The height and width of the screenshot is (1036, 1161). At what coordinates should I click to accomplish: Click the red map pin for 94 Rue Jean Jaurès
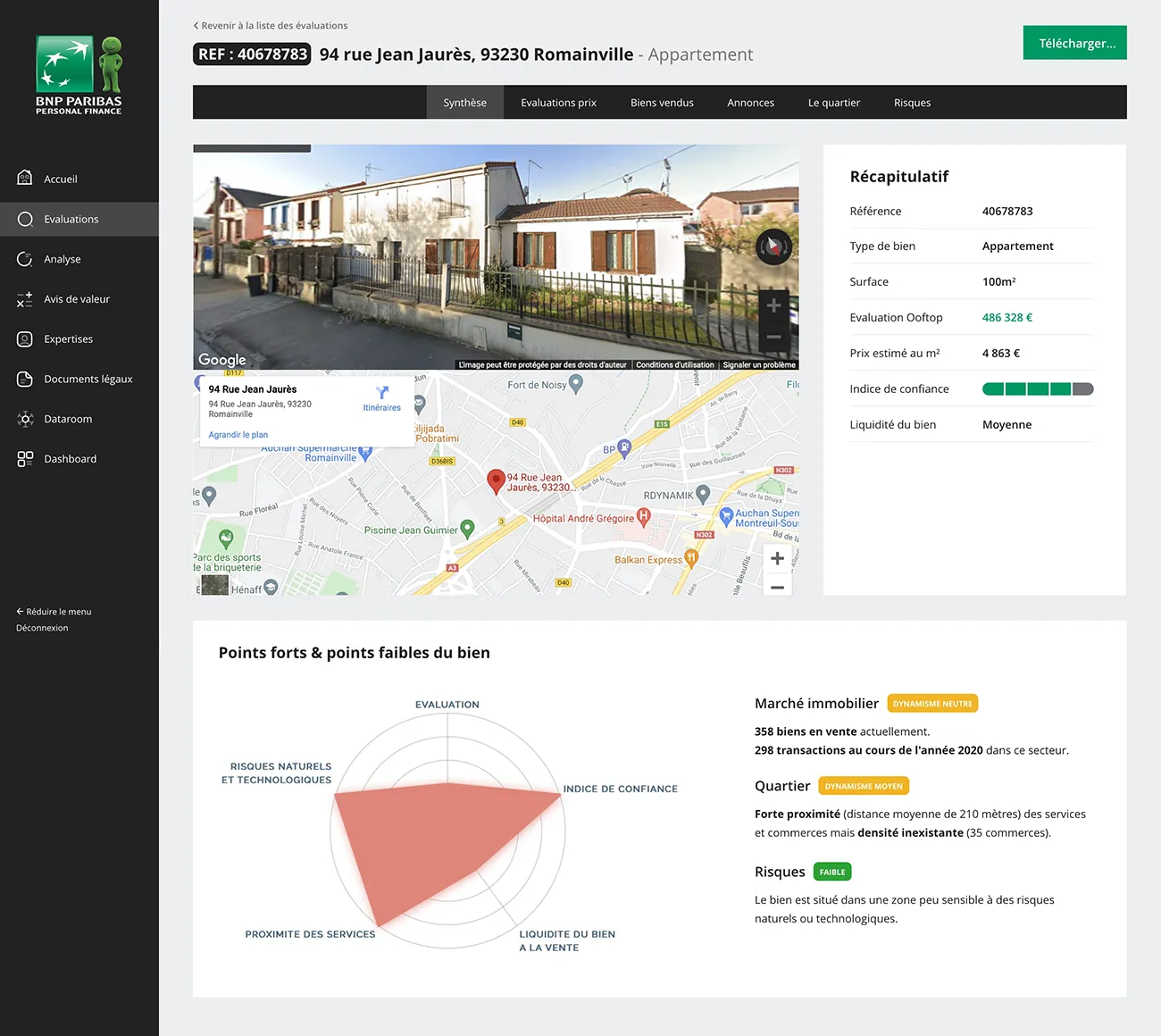pyautogui.click(x=496, y=480)
